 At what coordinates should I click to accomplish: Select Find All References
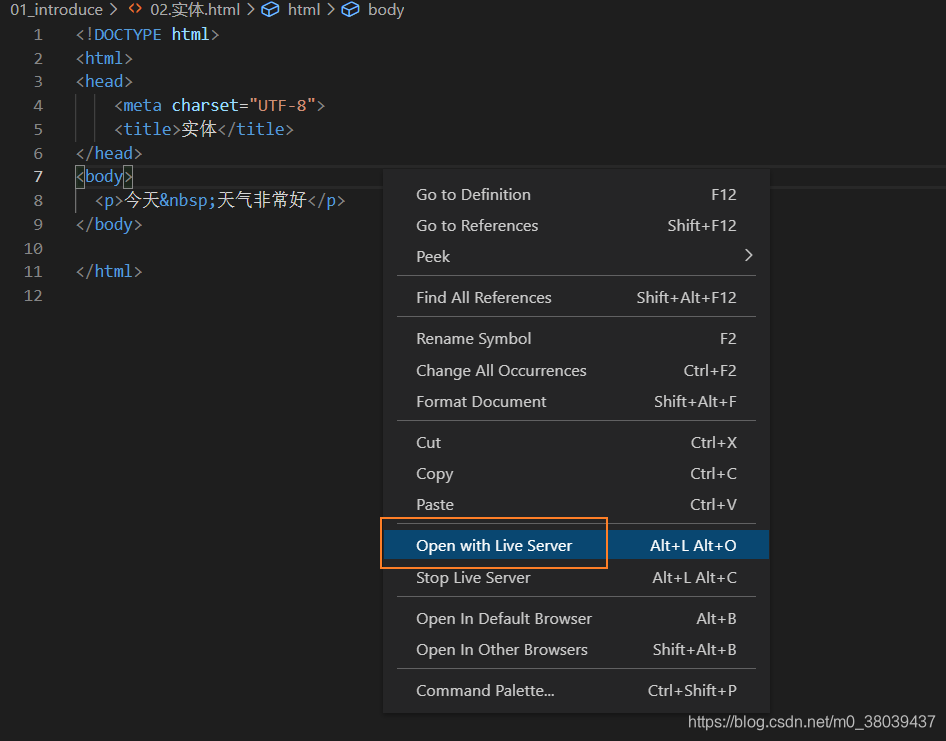coord(576,297)
